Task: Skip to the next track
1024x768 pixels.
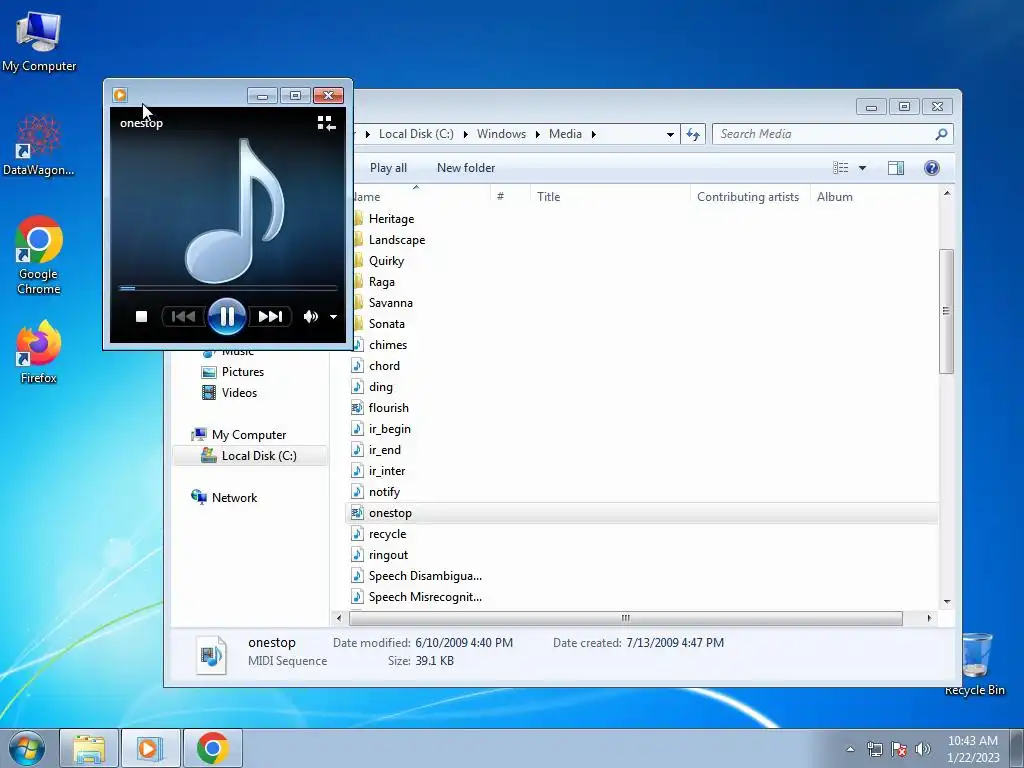Action: 270,317
